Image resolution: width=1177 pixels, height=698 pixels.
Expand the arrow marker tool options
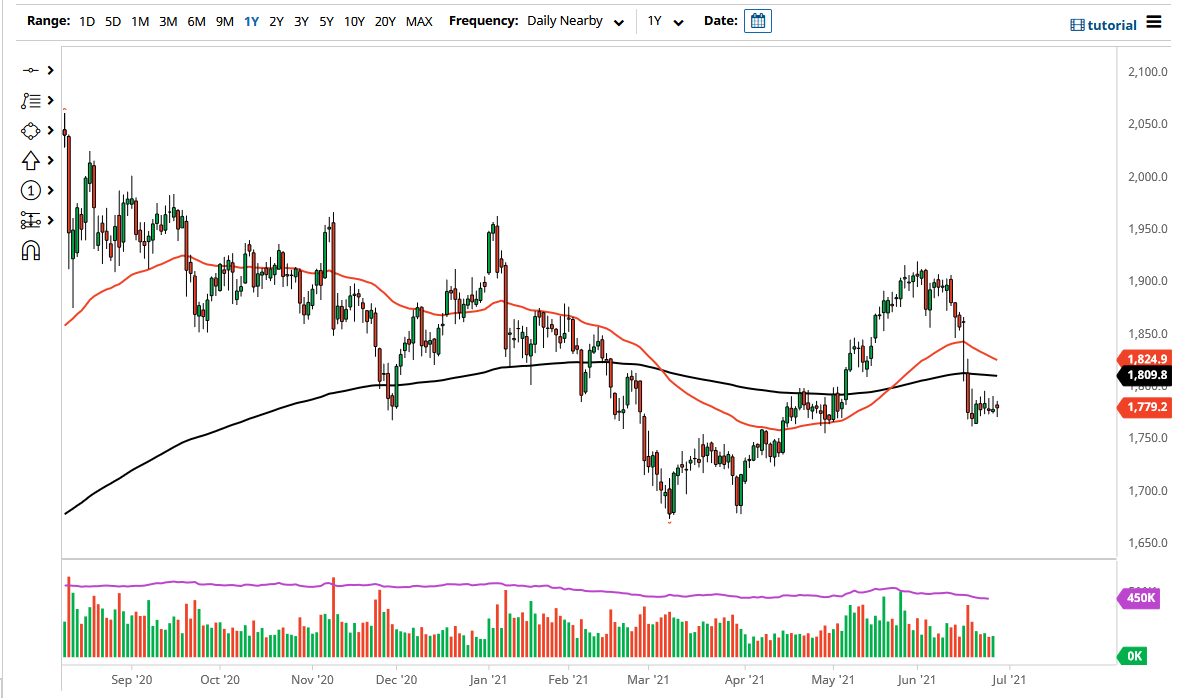(x=50, y=160)
